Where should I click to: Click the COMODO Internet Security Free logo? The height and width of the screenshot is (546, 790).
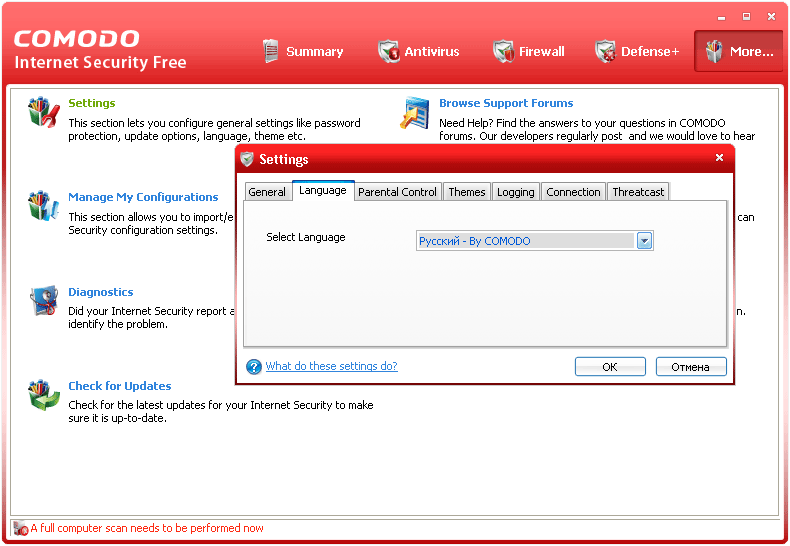coord(100,50)
